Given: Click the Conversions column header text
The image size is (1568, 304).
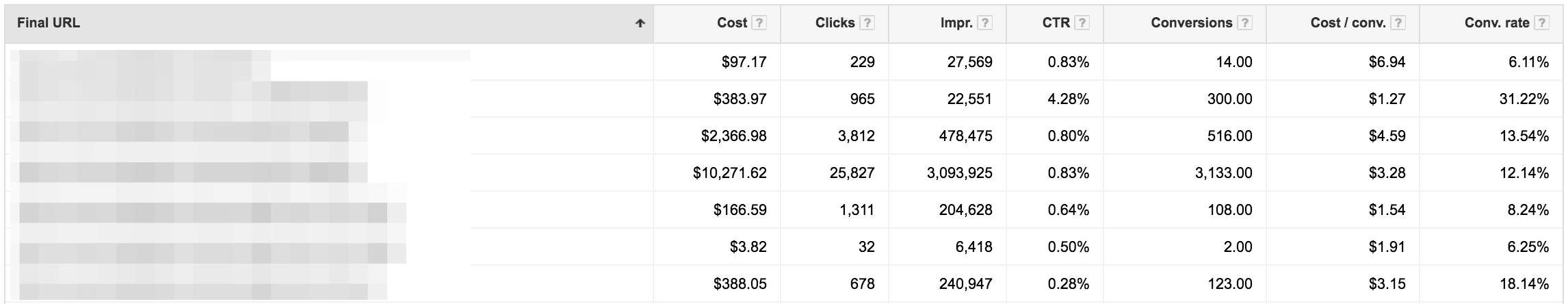Looking at the screenshot, I should click(1191, 23).
